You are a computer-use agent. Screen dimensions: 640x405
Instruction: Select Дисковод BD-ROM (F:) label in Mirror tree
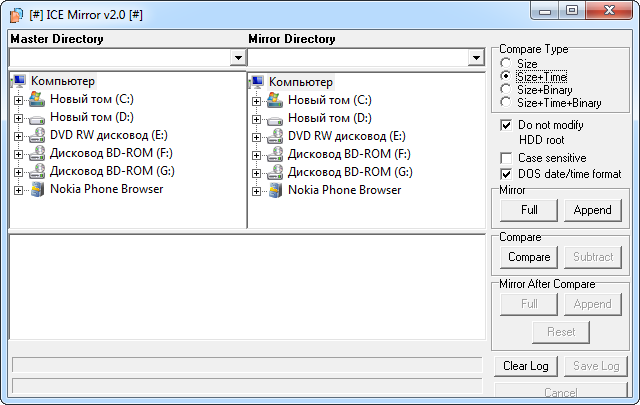349,154
